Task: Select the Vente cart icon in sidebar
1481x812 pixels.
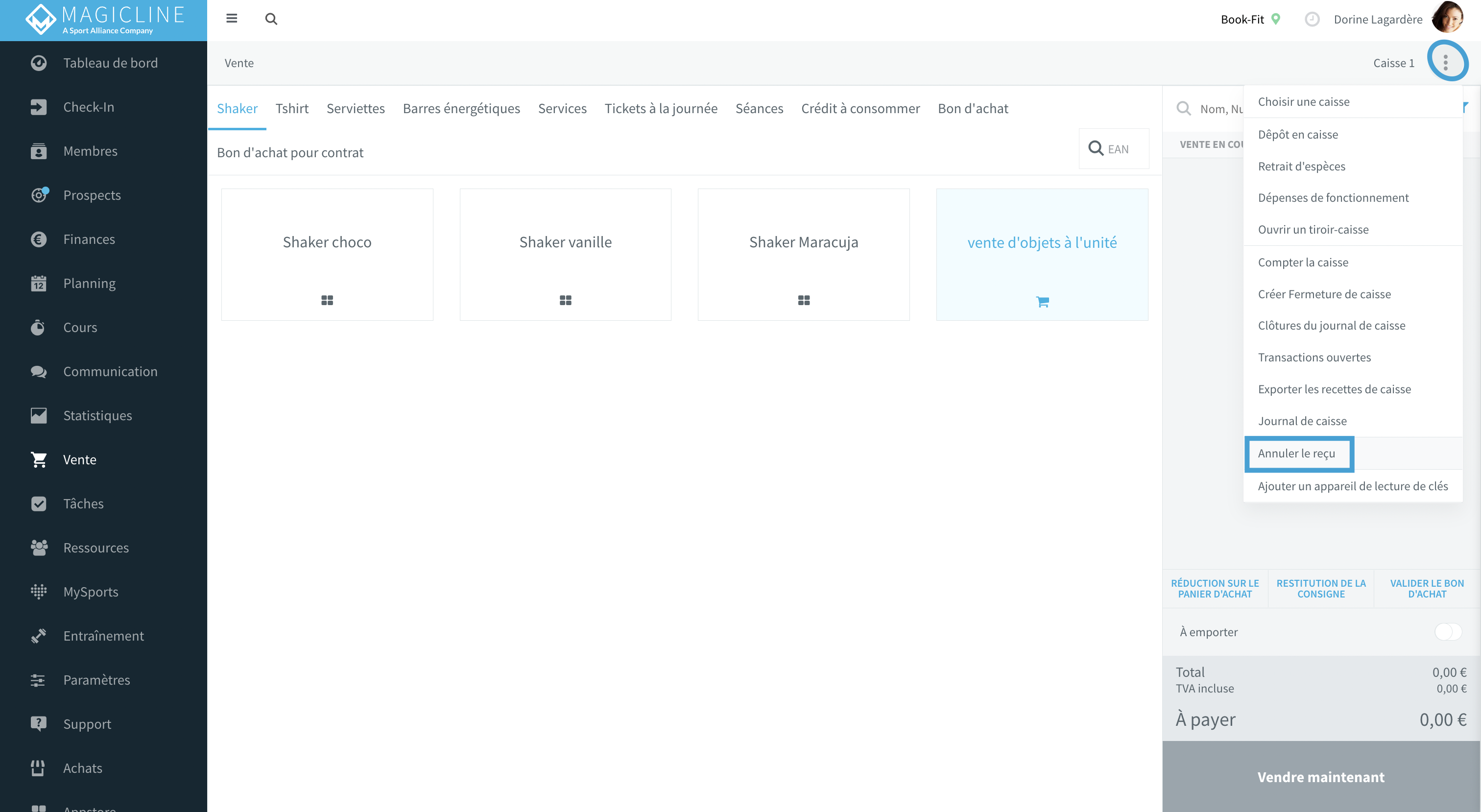Action: click(39, 459)
